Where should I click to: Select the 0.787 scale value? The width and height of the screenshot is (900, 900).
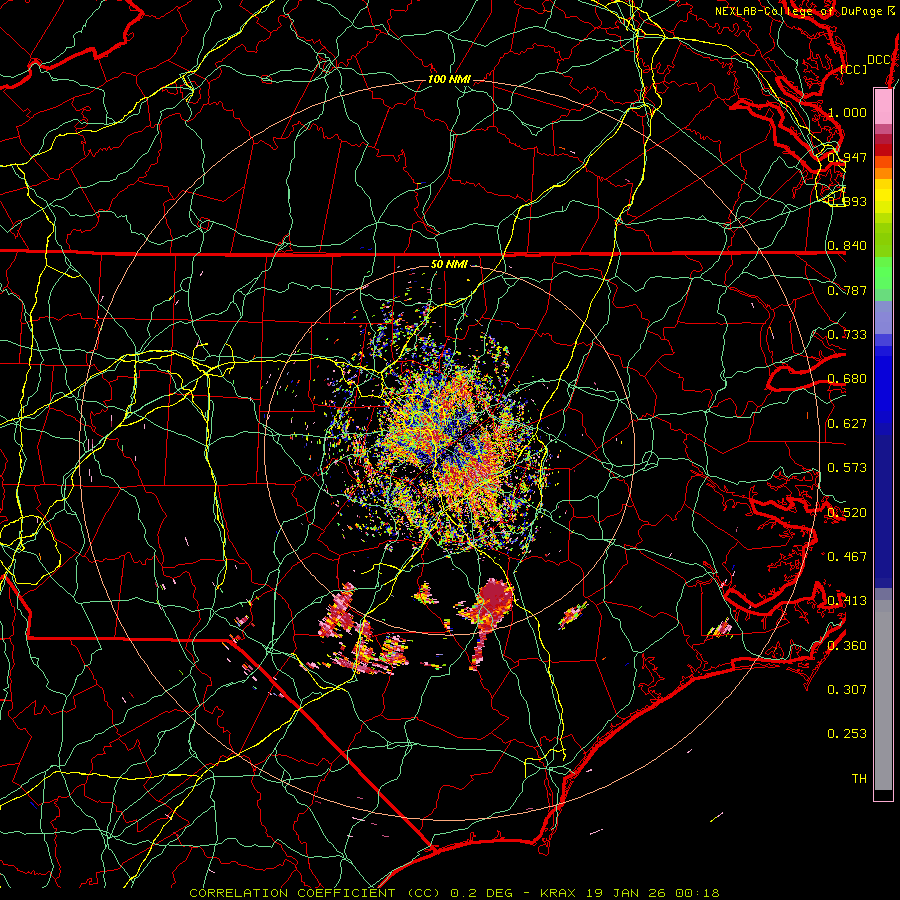[x=847, y=290]
